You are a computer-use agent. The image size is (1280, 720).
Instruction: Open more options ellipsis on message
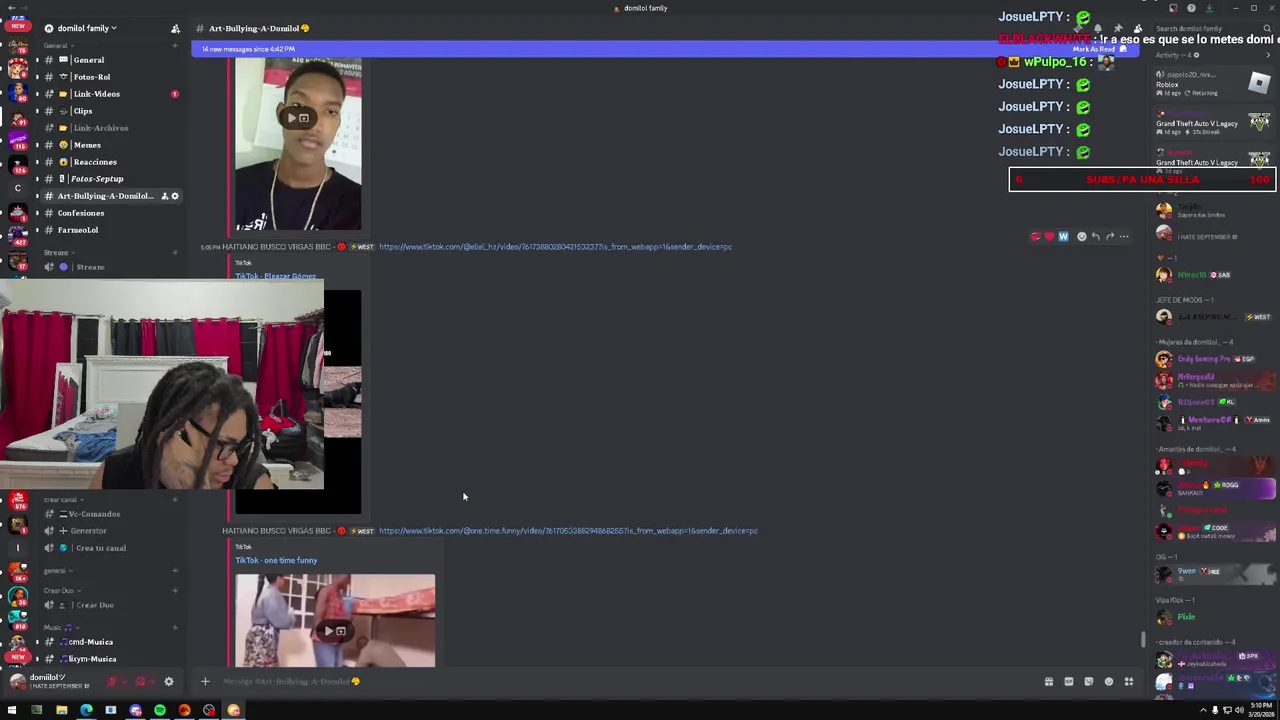1124,237
